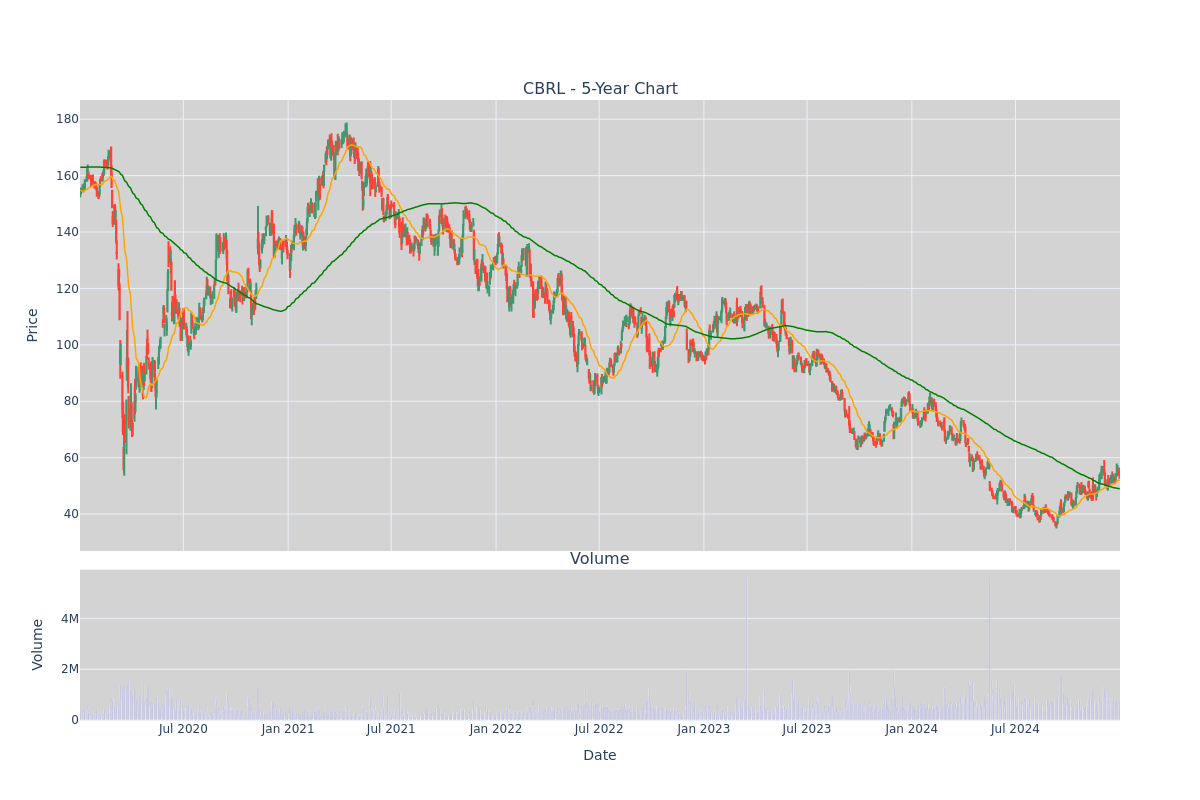Click the 160 price tick label
The height and width of the screenshot is (800, 1200).
(x=67, y=176)
